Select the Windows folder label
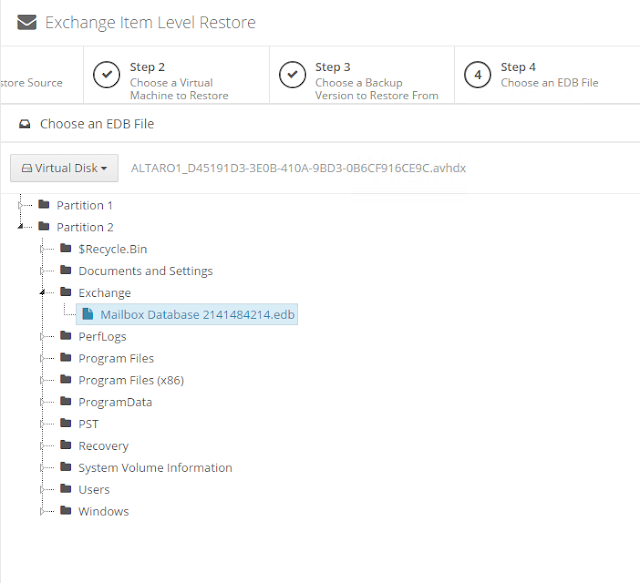640x583 pixels. click(x=103, y=512)
